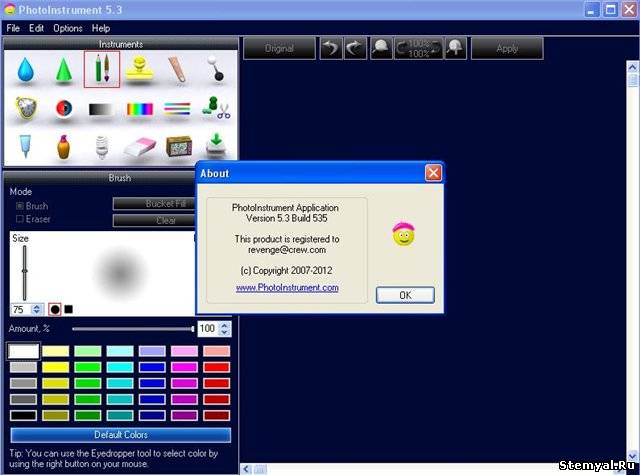The width and height of the screenshot is (640, 475).
Task: Select the melting clock liquify tool
Action: click(x=26, y=108)
